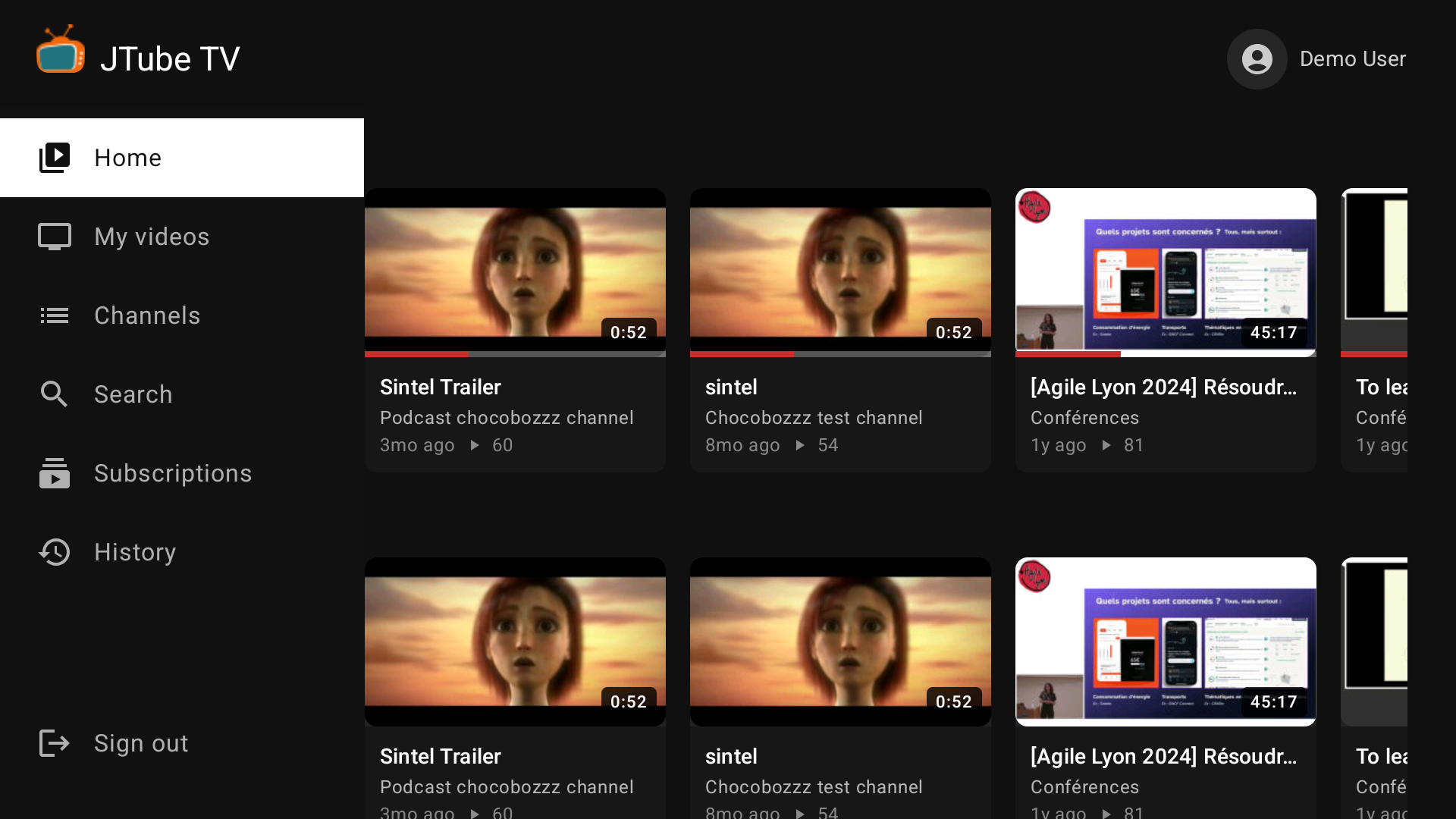1456x819 pixels.
Task: Click the Sintel Trailer red progress bar, top row
Action: tap(416, 354)
